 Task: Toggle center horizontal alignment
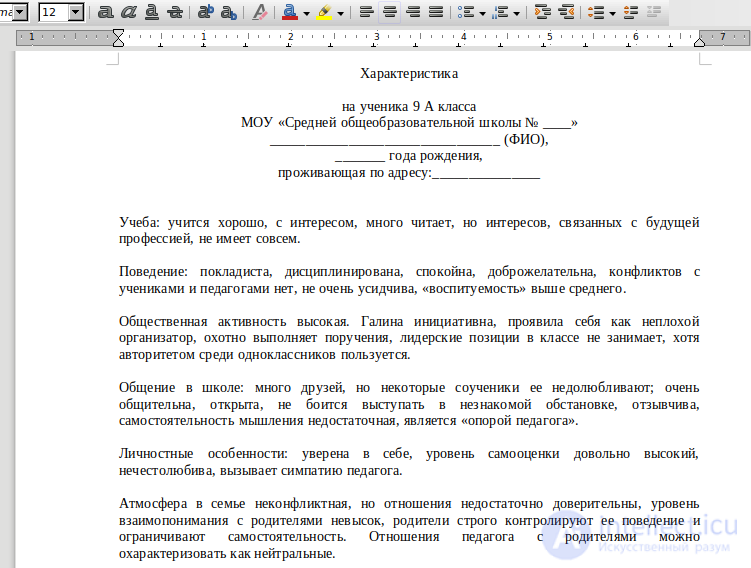[389, 12]
